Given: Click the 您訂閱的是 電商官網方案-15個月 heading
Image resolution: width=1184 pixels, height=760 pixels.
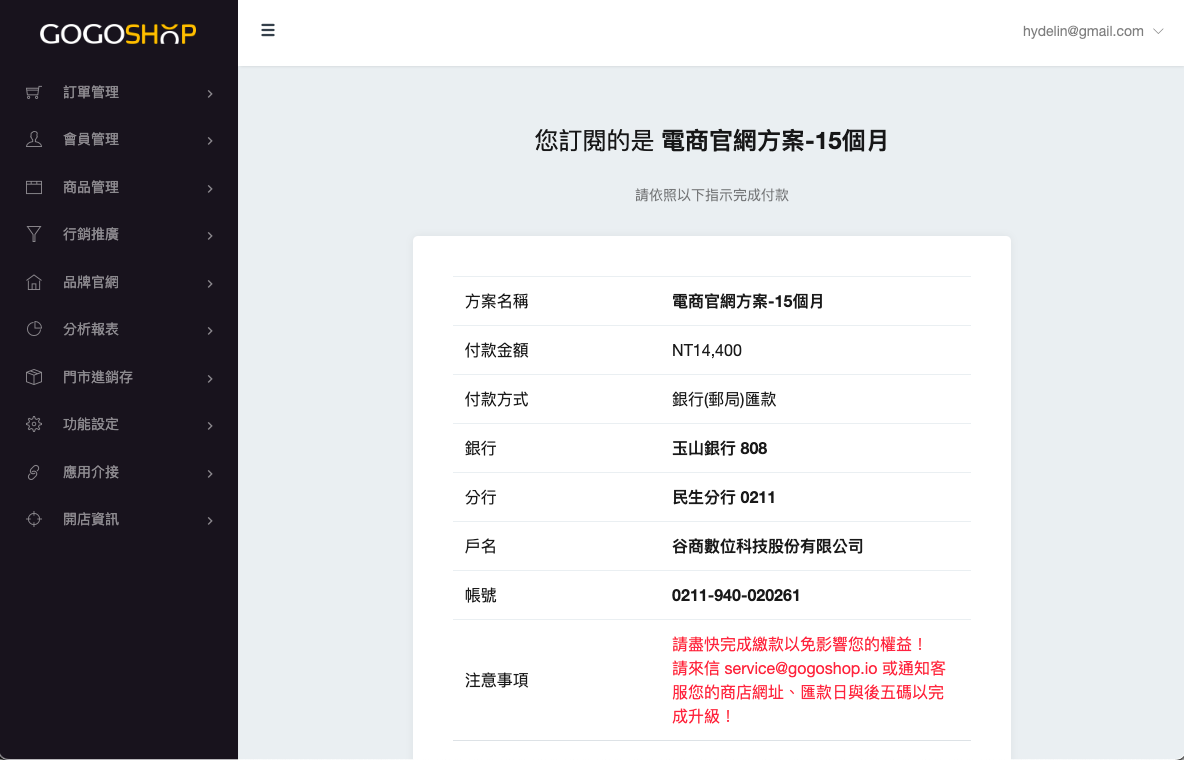Looking at the screenshot, I should click(711, 141).
